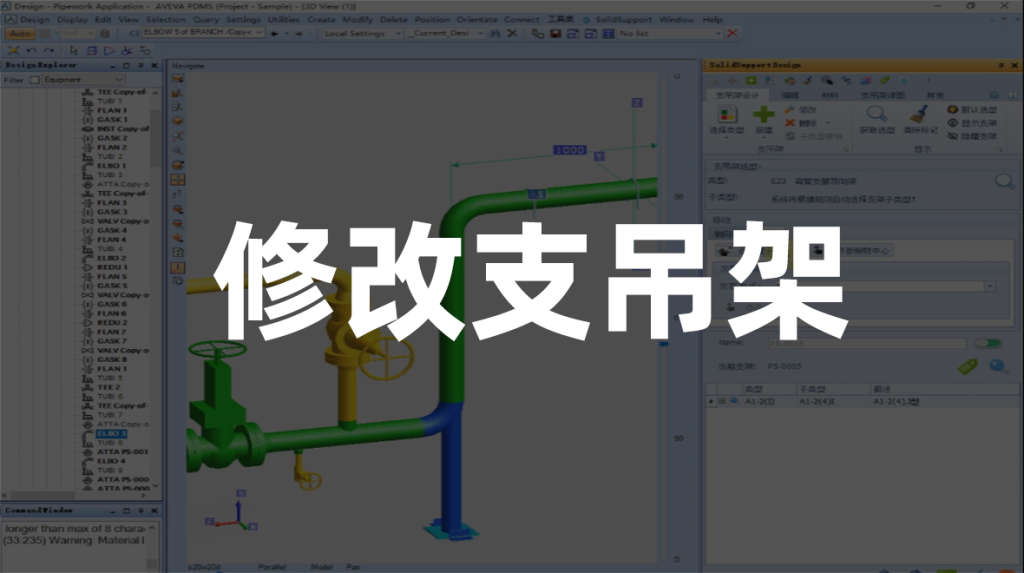Select FLAN 1 in the explorer tree
The width and height of the screenshot is (1024, 573).
coord(112,110)
